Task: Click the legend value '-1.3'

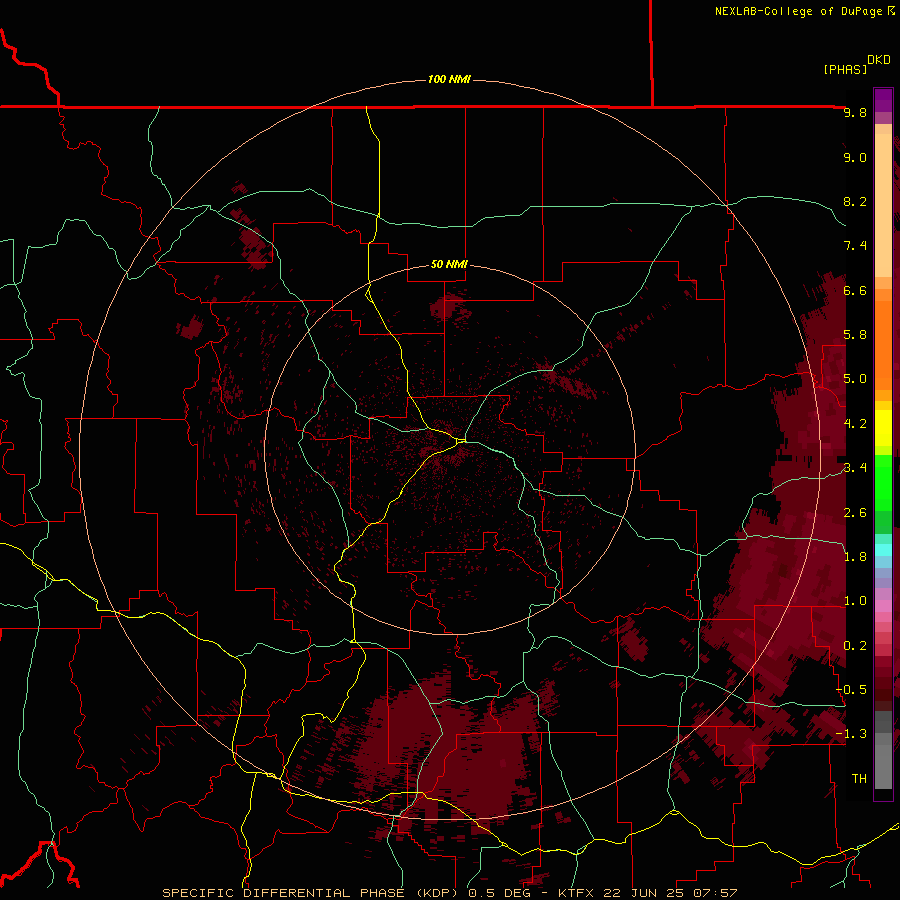Action: [x=851, y=734]
